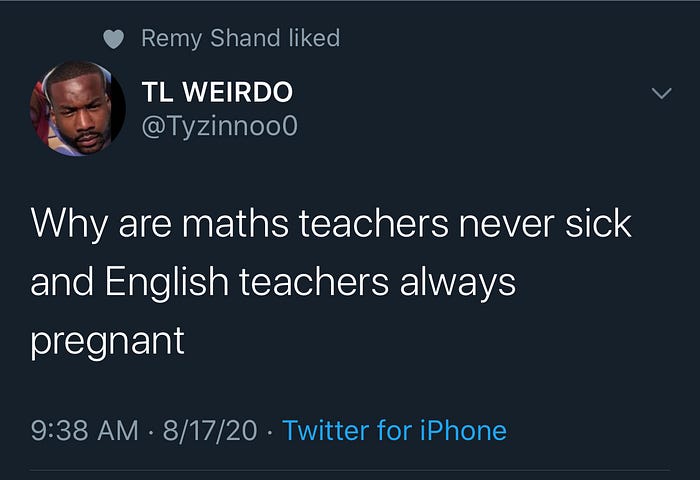This screenshot has height=480, width=700.
Task: Click the 9:38 AM timestamp
Action: (85, 431)
